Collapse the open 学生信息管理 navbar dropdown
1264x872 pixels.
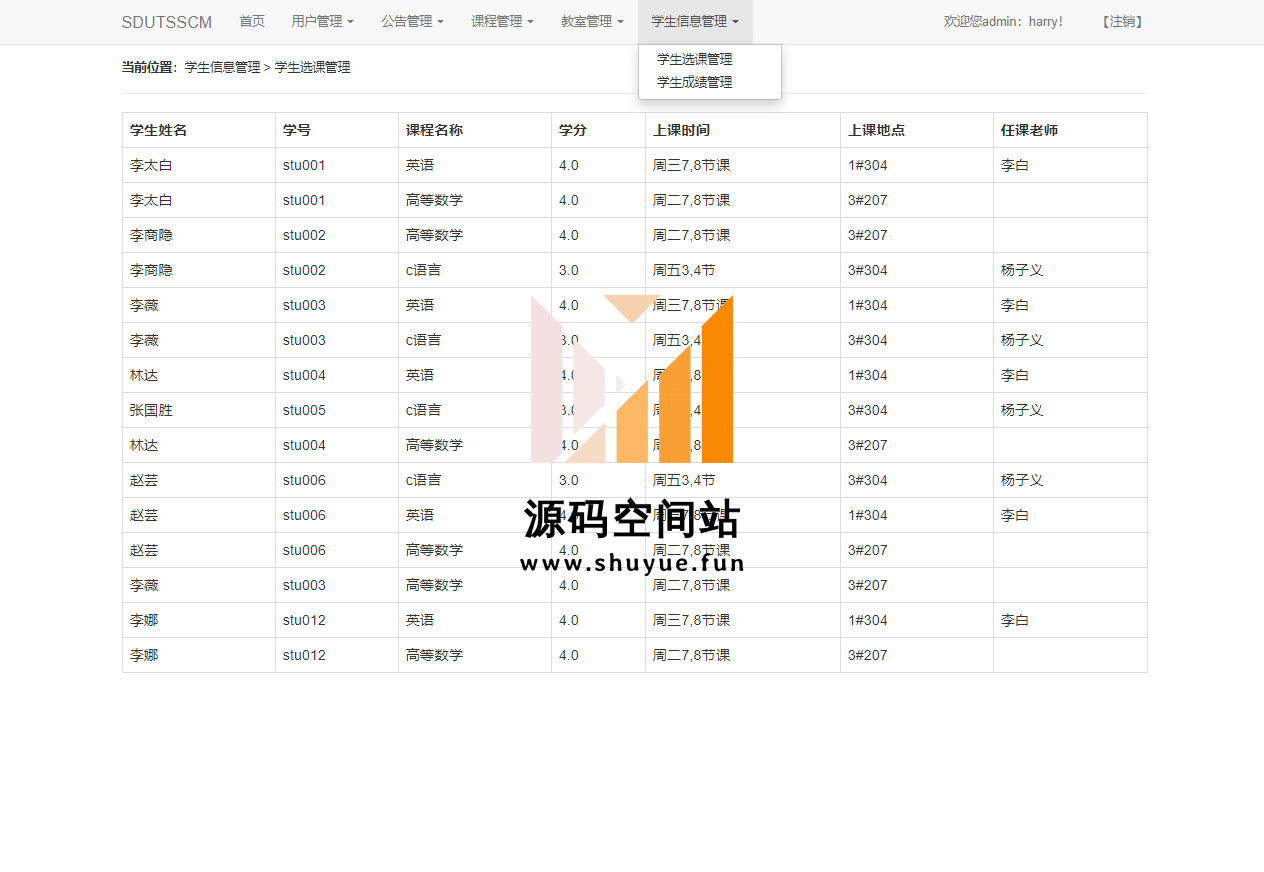pyautogui.click(x=695, y=21)
